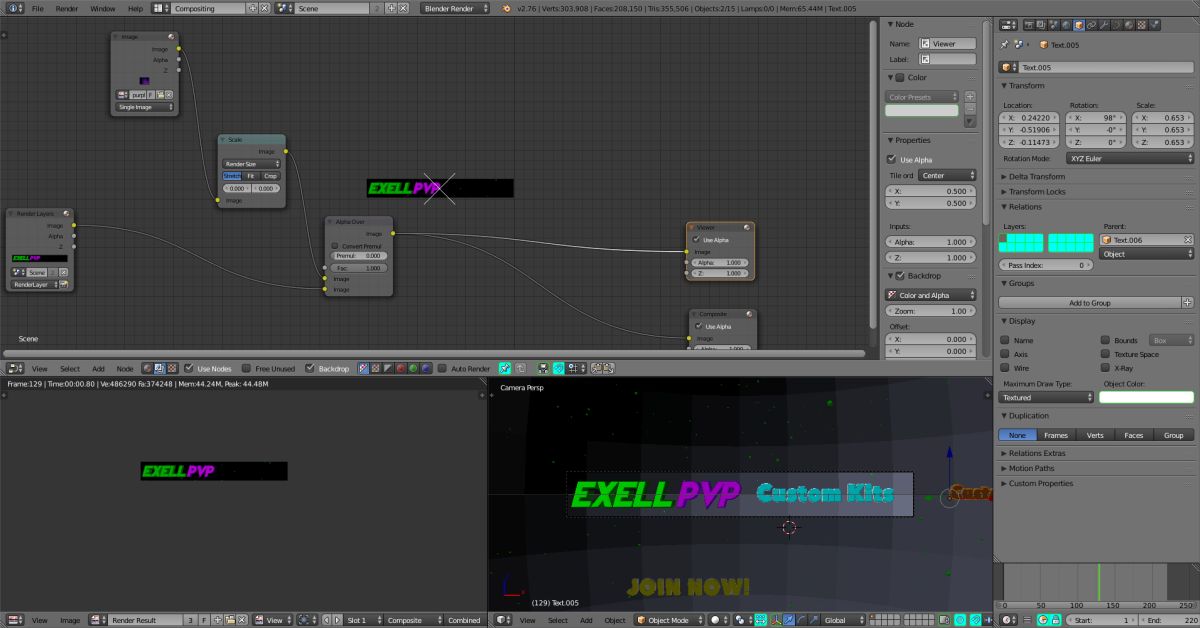Click the node editor pin icon
The height and width of the screenshot is (628, 1200).
pyautogui.click(x=505, y=368)
